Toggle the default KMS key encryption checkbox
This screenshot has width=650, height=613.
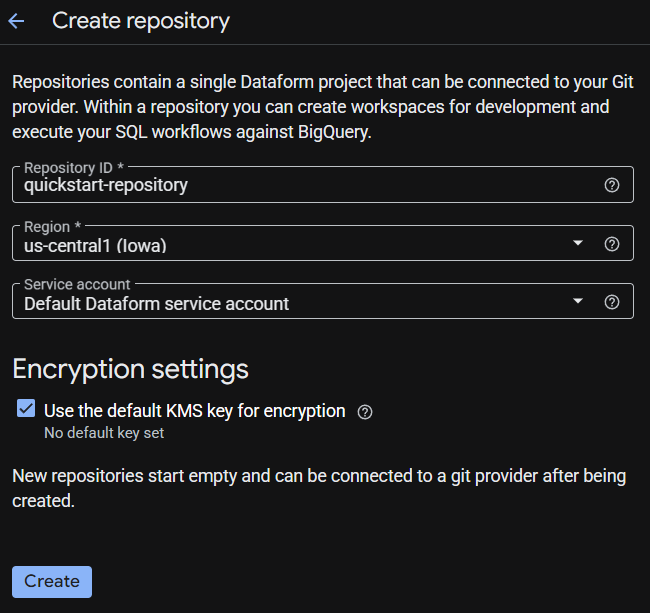click(x=26, y=408)
